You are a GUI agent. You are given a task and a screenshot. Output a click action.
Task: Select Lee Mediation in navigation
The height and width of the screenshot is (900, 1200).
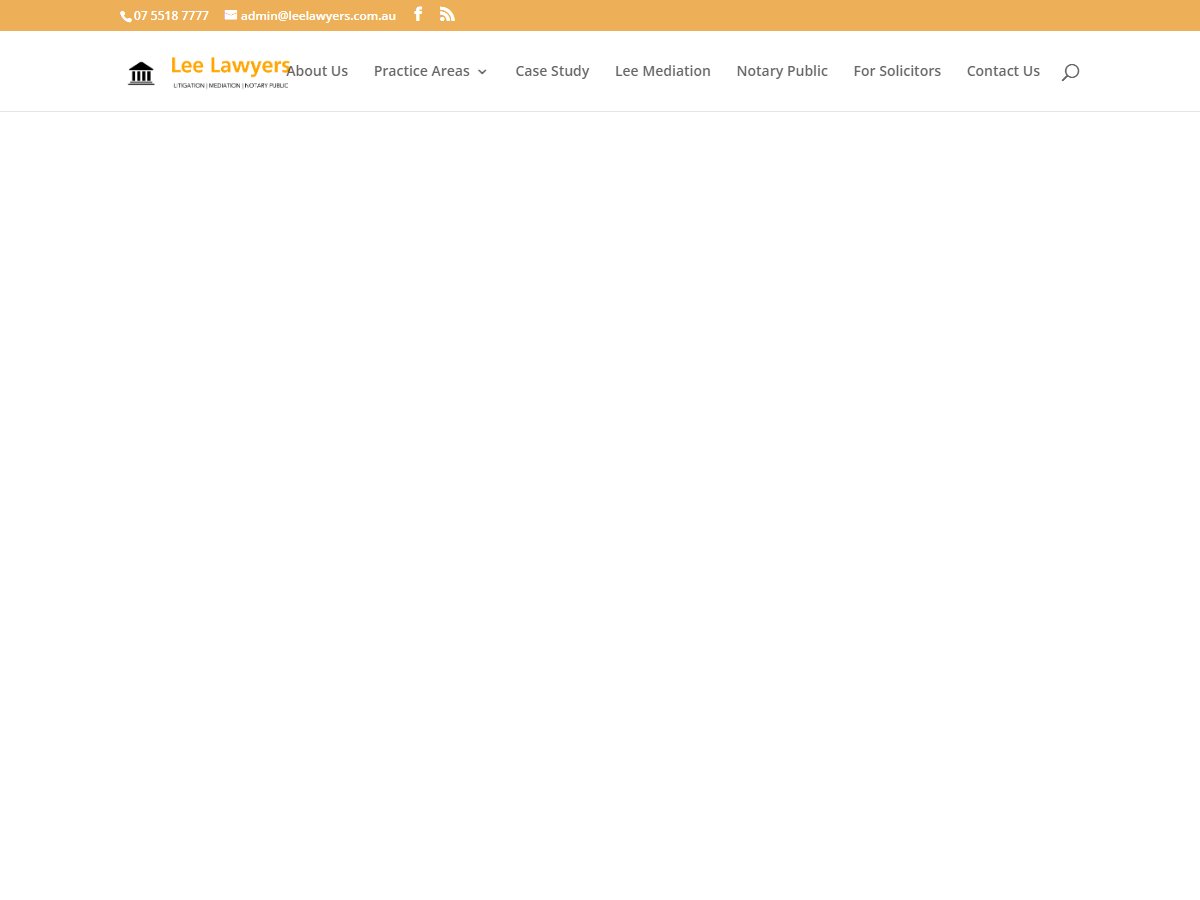[663, 71]
